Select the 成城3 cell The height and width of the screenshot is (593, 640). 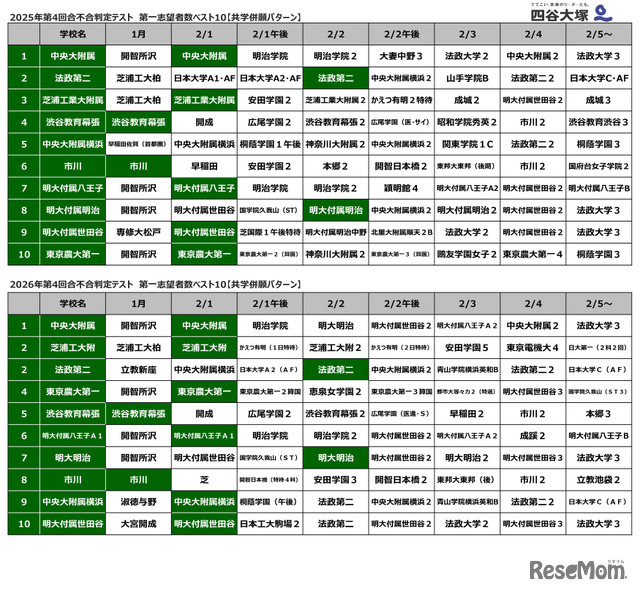(599, 100)
